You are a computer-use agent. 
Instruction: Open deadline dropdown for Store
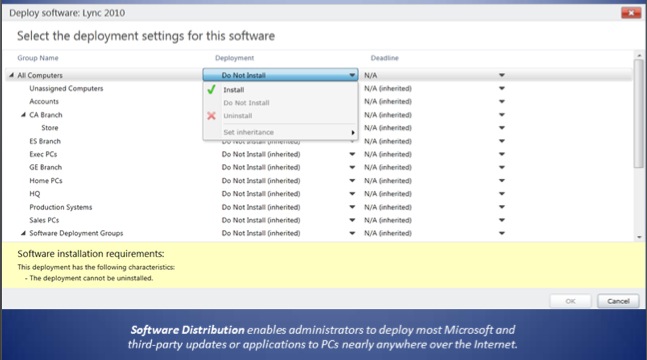tap(502, 128)
